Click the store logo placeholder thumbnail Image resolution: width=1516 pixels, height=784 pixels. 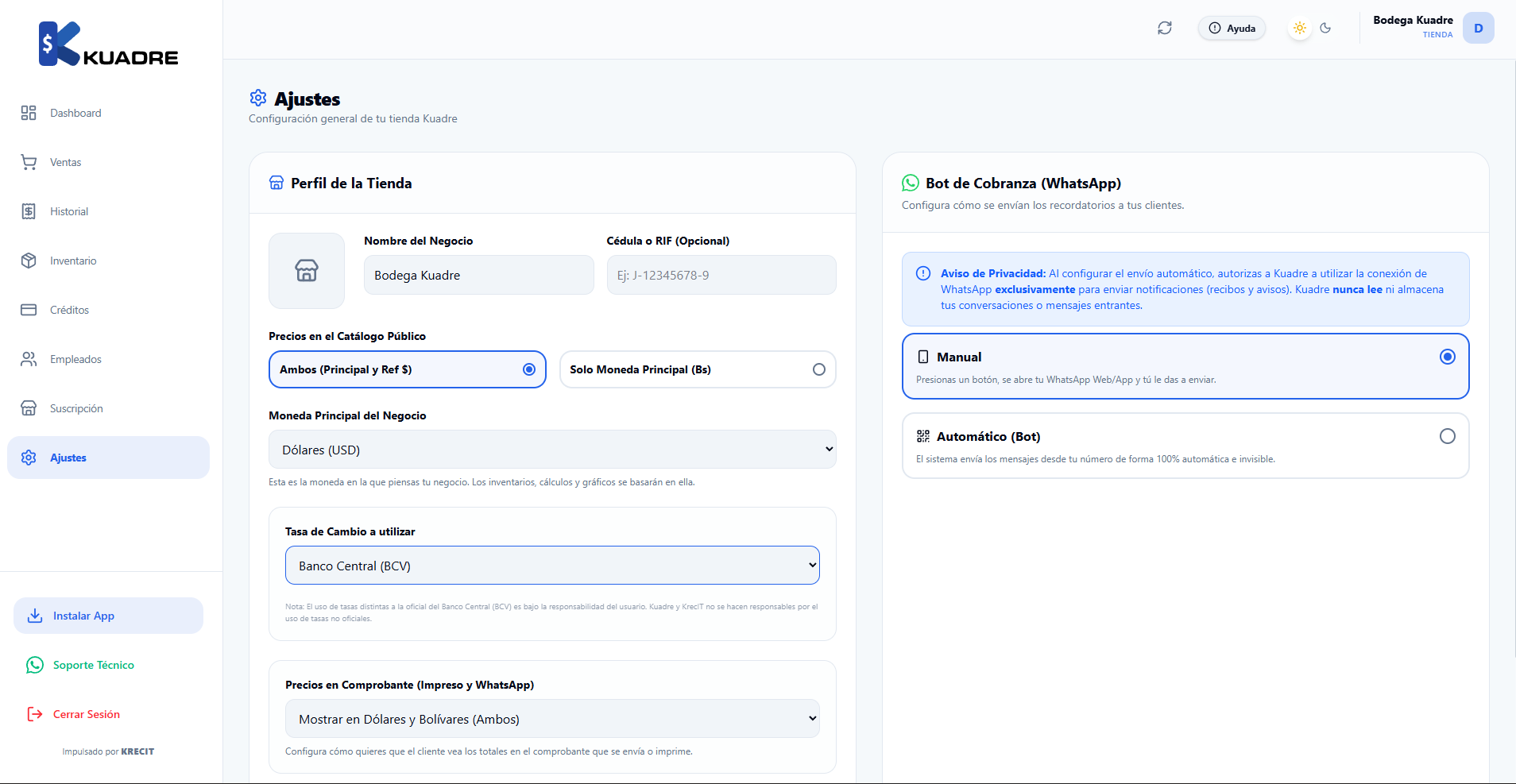coord(307,271)
